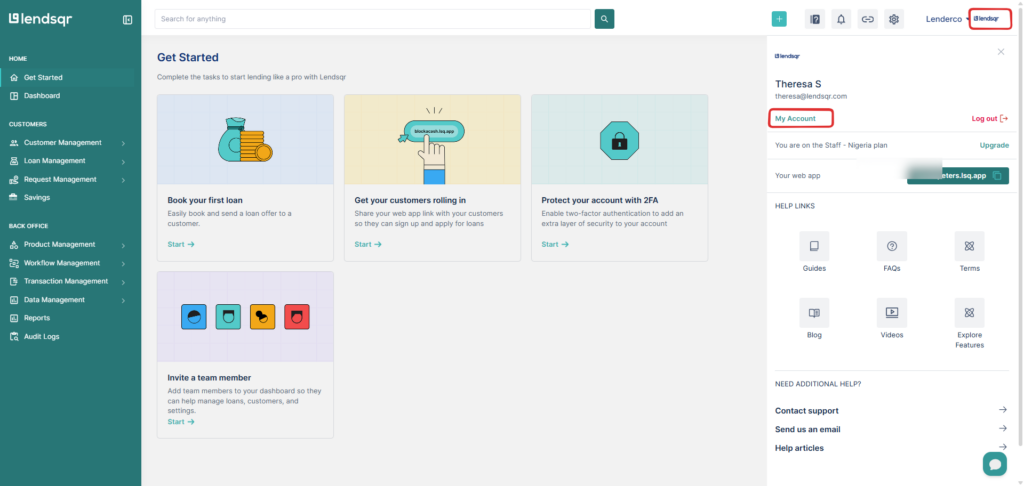Log out of the account
This screenshot has height=486, width=1024.
tap(989, 119)
